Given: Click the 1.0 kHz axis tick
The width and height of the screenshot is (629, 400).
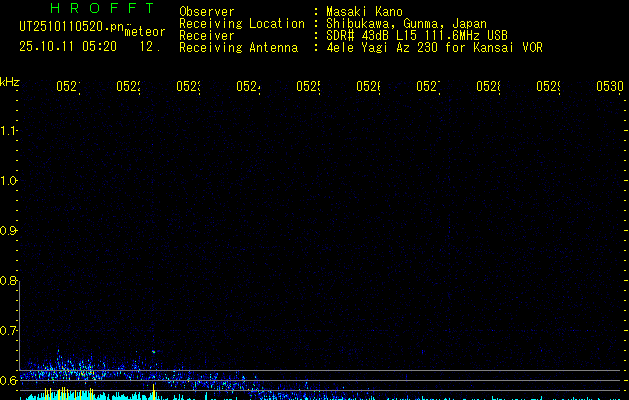Looking at the screenshot, I should tap(9, 181).
